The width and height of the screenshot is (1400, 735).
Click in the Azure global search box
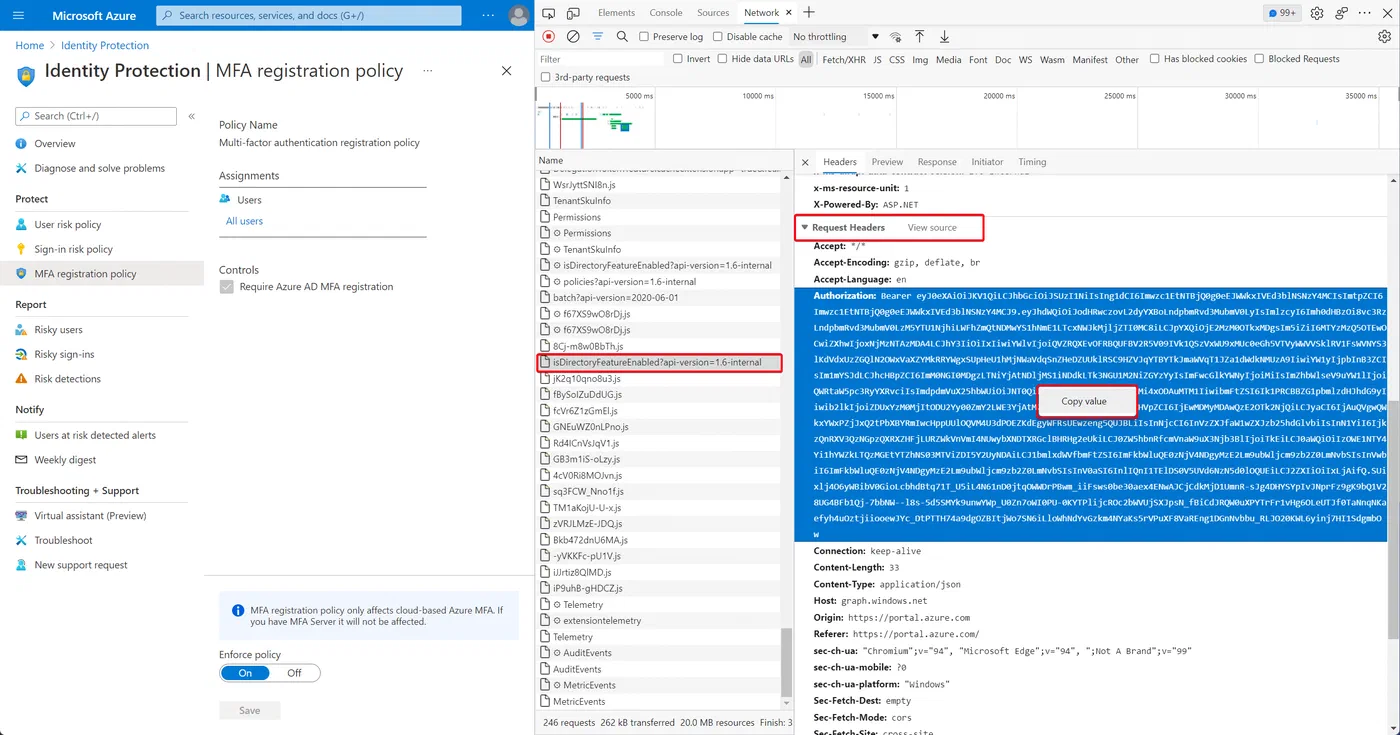[x=310, y=16]
